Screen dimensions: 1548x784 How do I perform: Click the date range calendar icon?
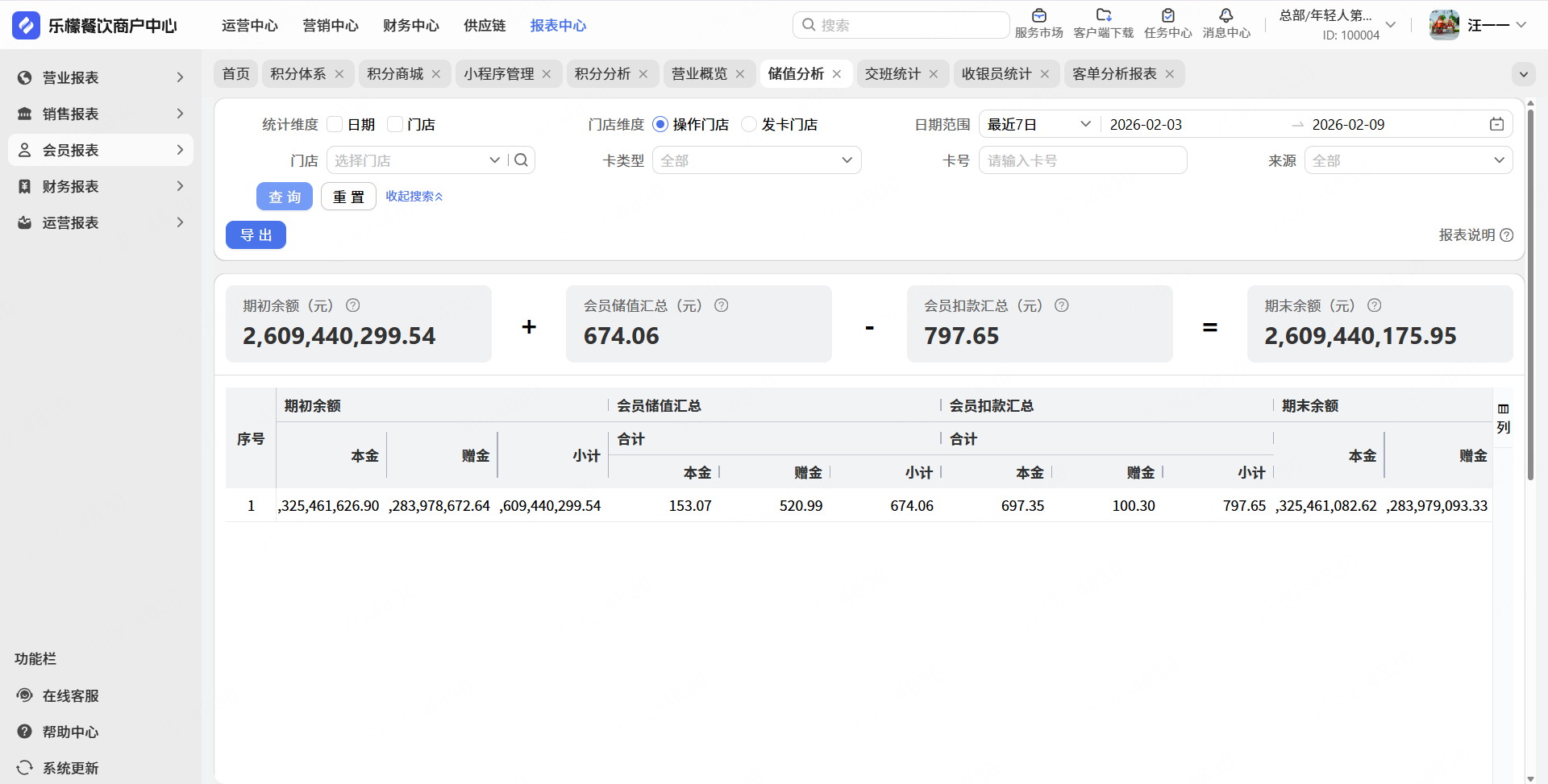1496,124
